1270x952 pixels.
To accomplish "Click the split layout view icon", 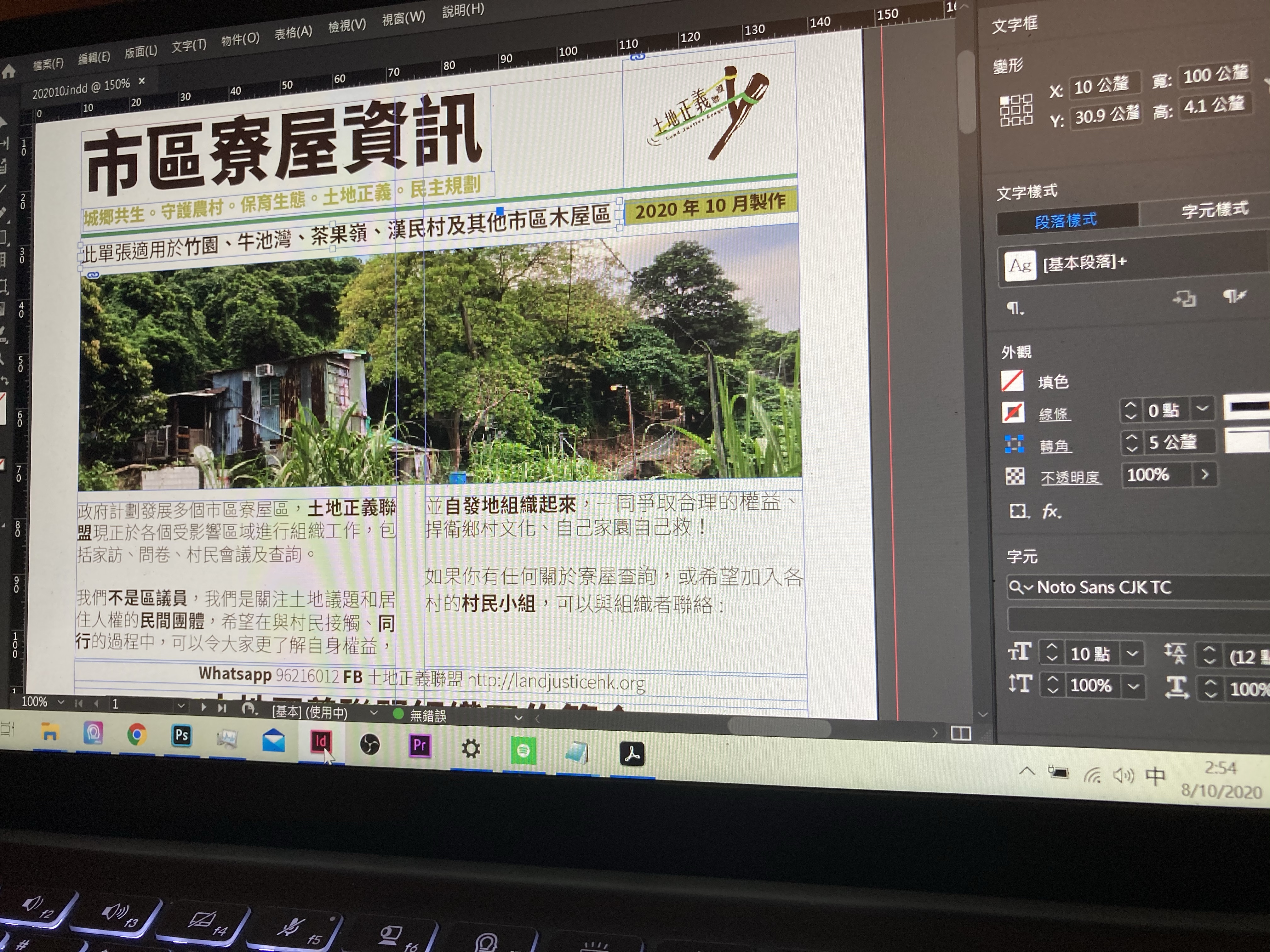I will pos(961,734).
